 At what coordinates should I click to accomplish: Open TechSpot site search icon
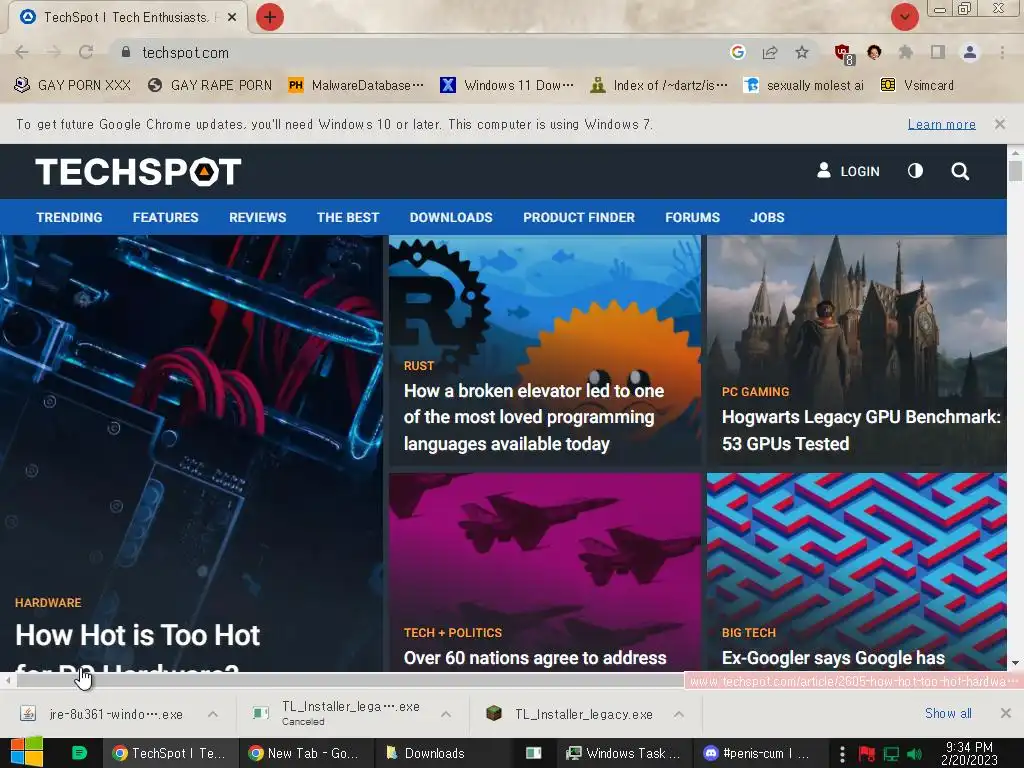pos(960,171)
